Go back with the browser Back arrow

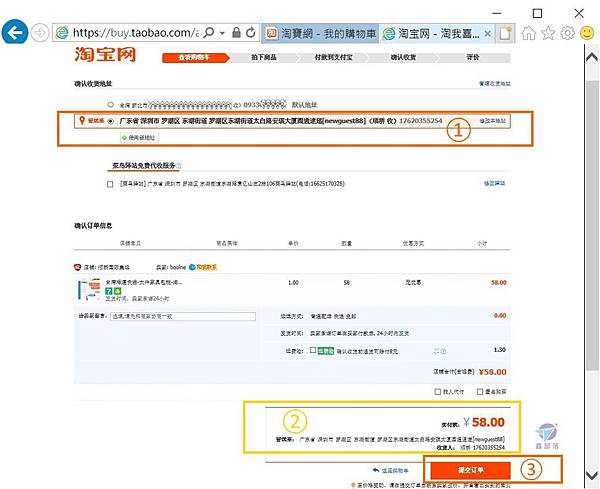15,33
